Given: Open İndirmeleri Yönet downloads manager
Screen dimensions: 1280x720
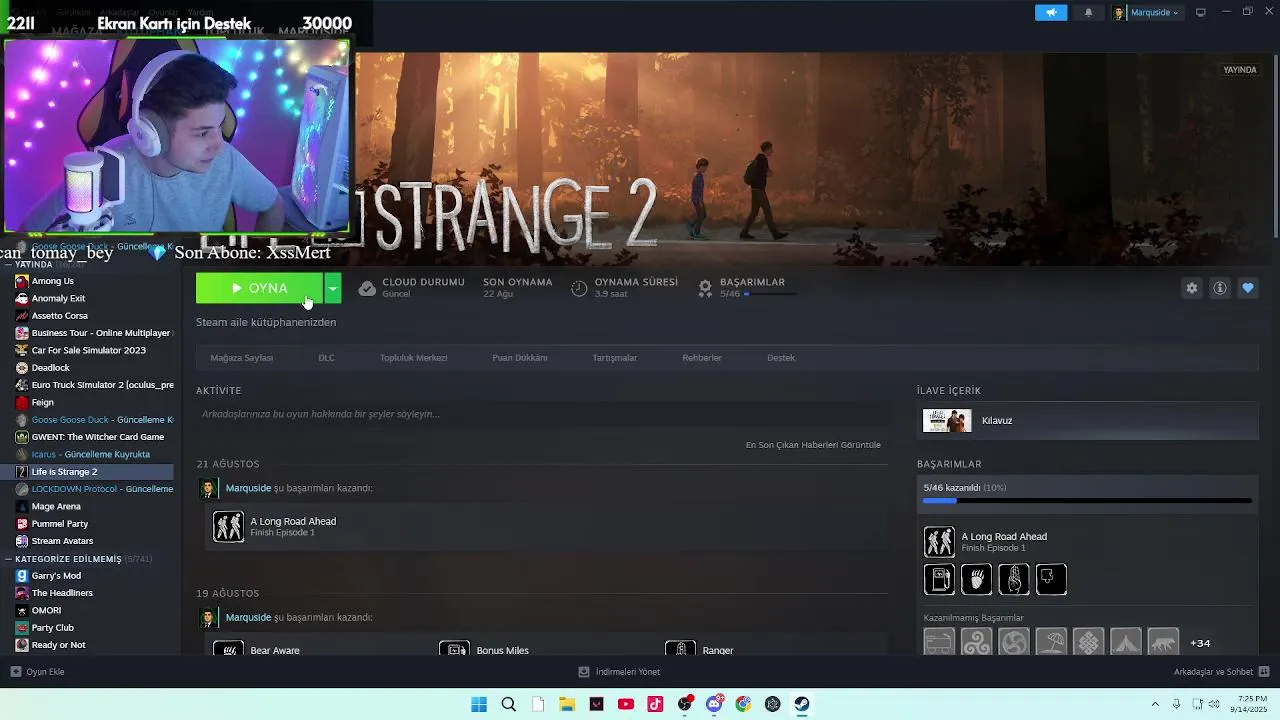Looking at the screenshot, I should [x=619, y=672].
